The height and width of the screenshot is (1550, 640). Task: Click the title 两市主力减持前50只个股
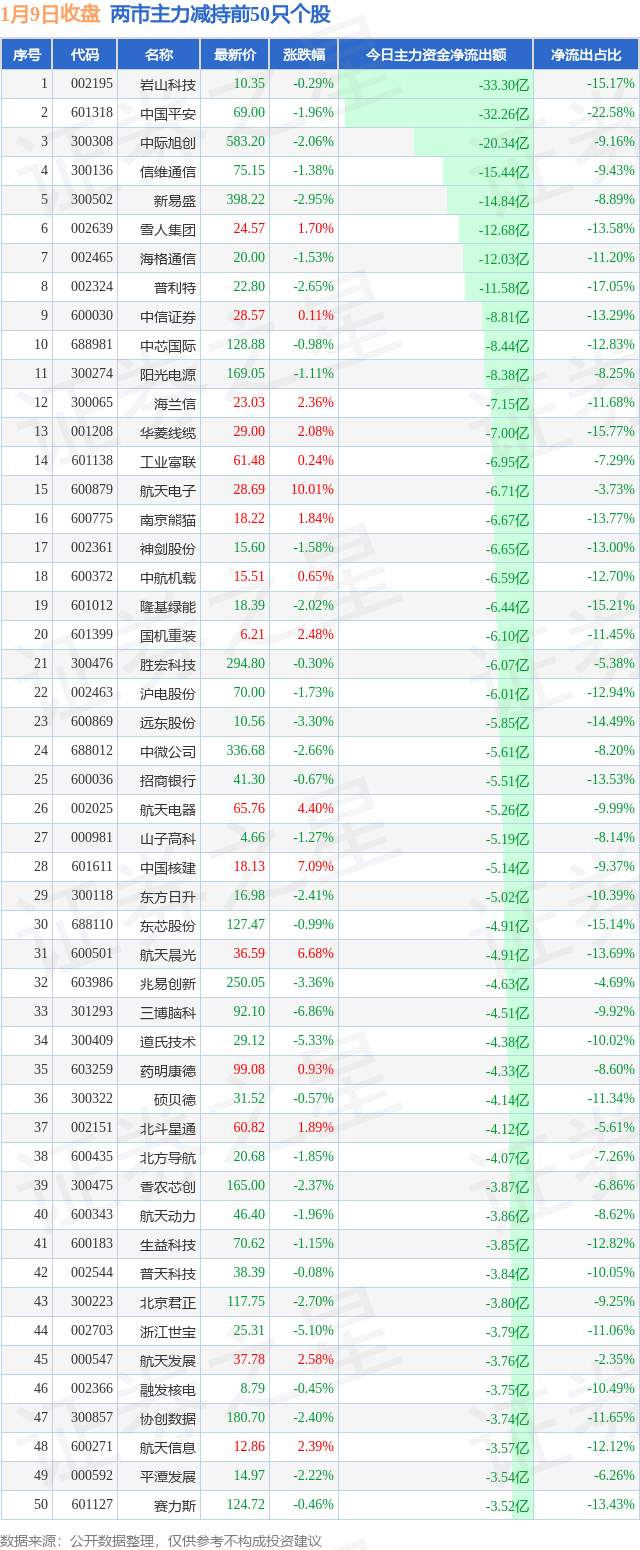[220, 14]
